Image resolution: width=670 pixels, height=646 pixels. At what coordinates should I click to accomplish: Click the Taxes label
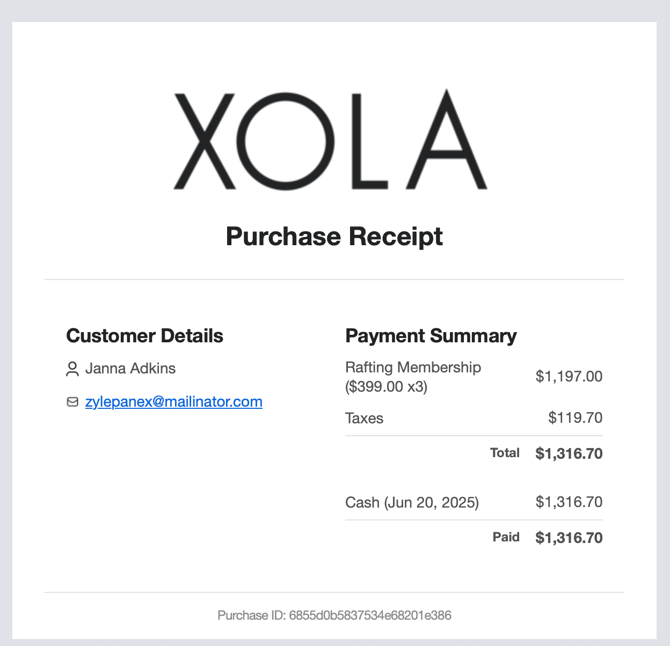click(x=364, y=418)
